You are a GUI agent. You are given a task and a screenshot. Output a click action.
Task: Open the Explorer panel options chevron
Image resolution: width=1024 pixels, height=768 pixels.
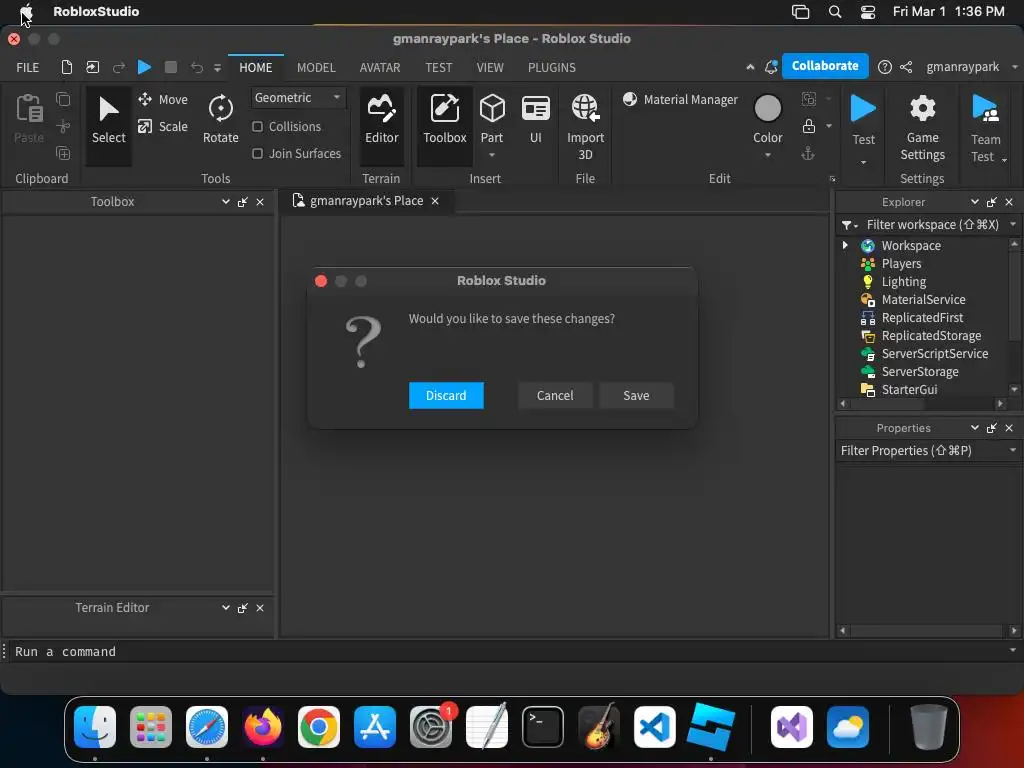(x=974, y=202)
